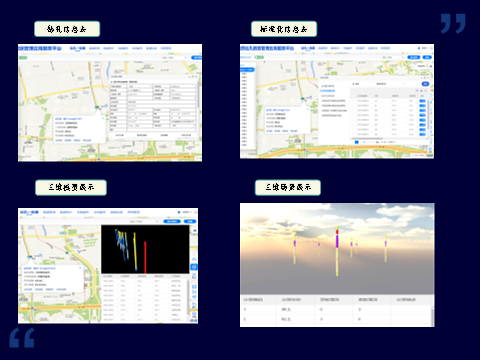Click the large opening quotation mark graphic
This screenshot has height=361, width=481.
pos(22,338)
